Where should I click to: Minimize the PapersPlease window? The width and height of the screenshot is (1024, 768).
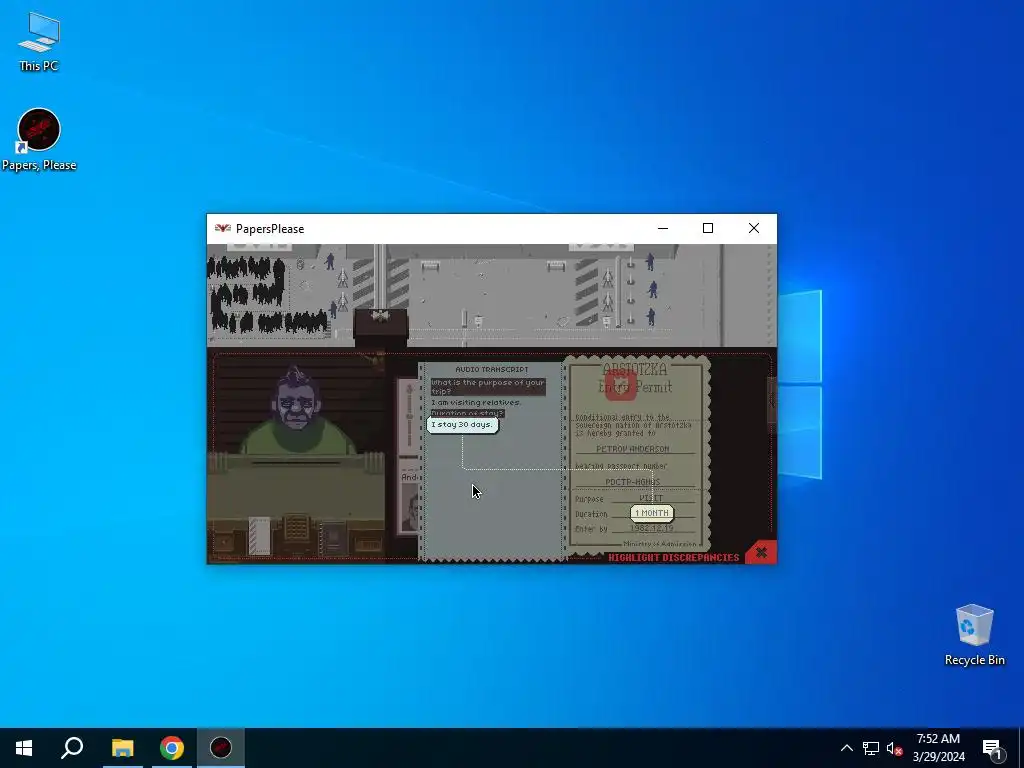click(x=663, y=229)
